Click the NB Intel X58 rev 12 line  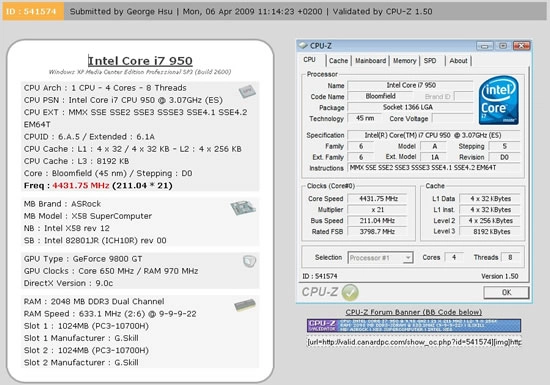[67, 228]
